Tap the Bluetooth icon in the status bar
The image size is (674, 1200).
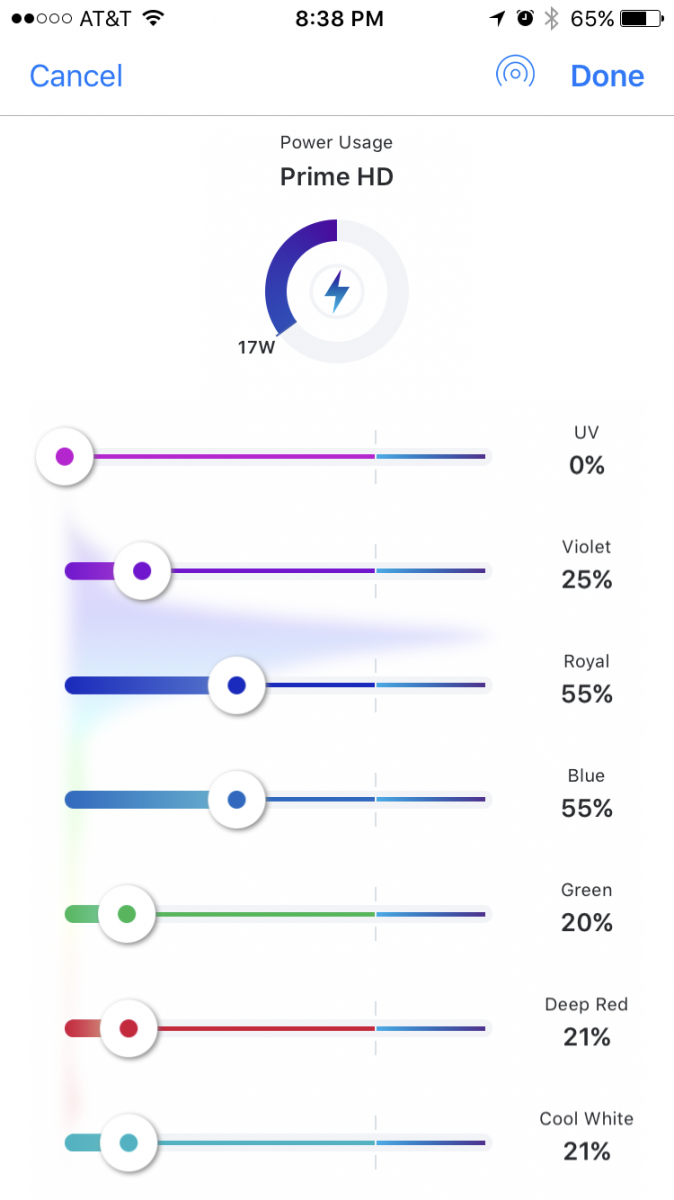[x=551, y=19]
